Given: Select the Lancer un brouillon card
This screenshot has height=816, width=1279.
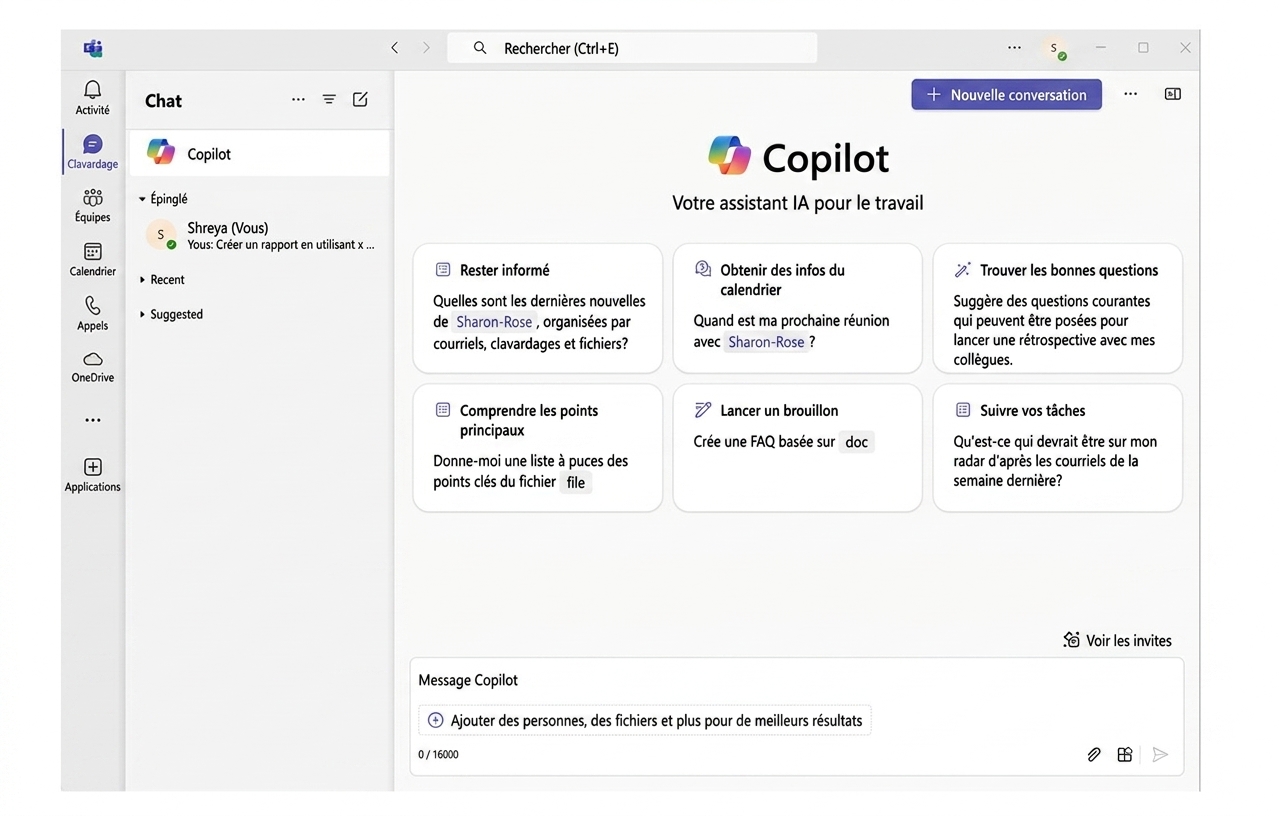Looking at the screenshot, I should [797, 448].
